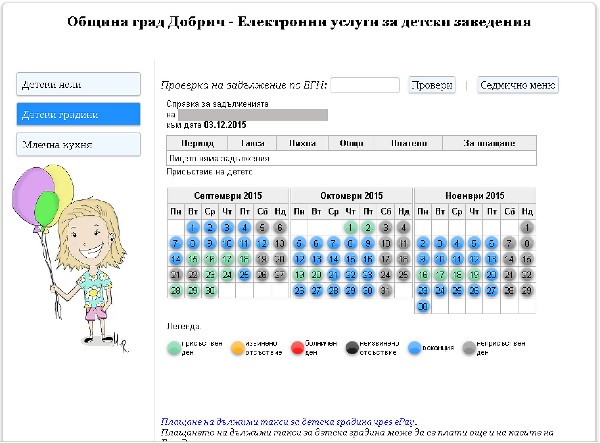600x444 pixels.
Task: Select day 1 in Септември 2015 calendar
Action: tap(192, 227)
